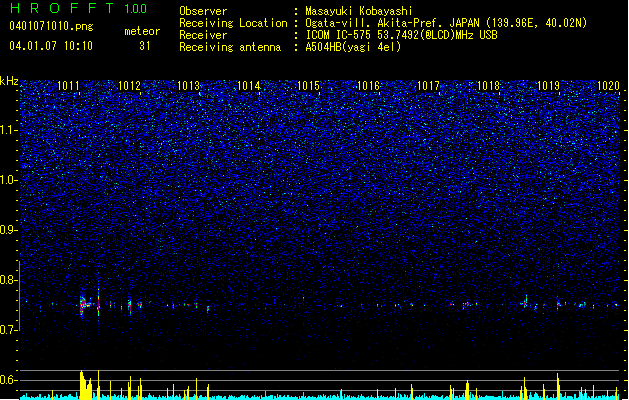
Task: Click the observer name Masayuki Kobayashi
Action: pyautogui.click(x=359, y=11)
